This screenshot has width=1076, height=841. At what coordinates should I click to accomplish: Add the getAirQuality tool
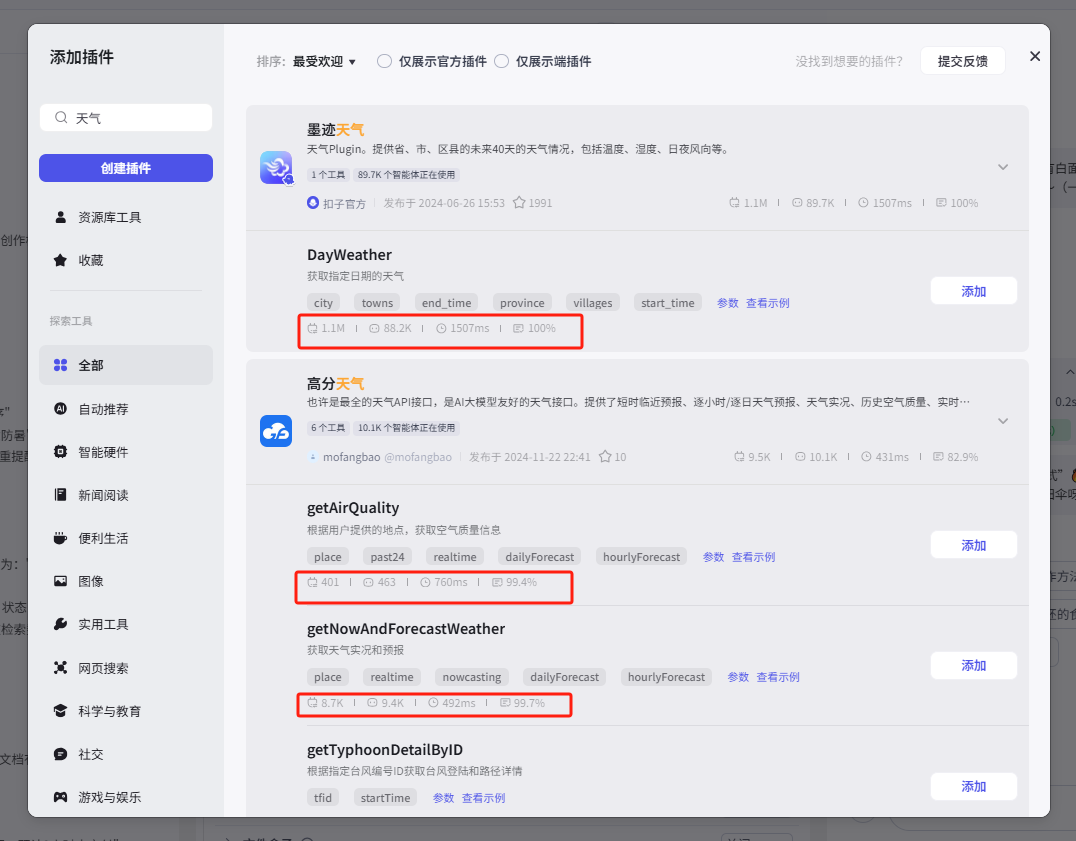click(x=973, y=545)
